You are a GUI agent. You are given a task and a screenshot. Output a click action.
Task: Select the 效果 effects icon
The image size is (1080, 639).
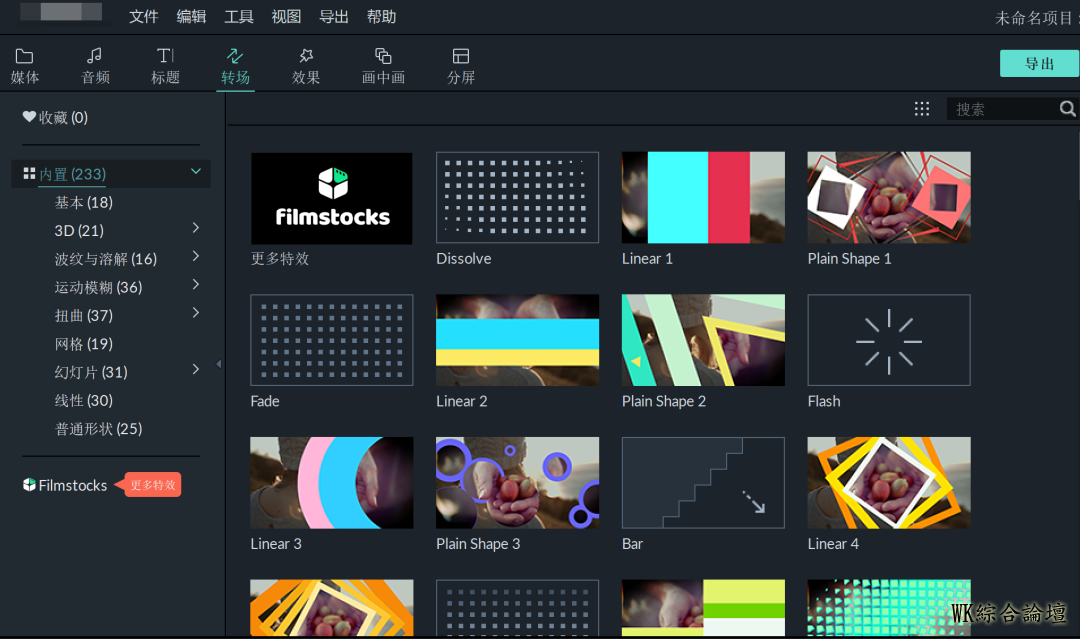pos(306,56)
